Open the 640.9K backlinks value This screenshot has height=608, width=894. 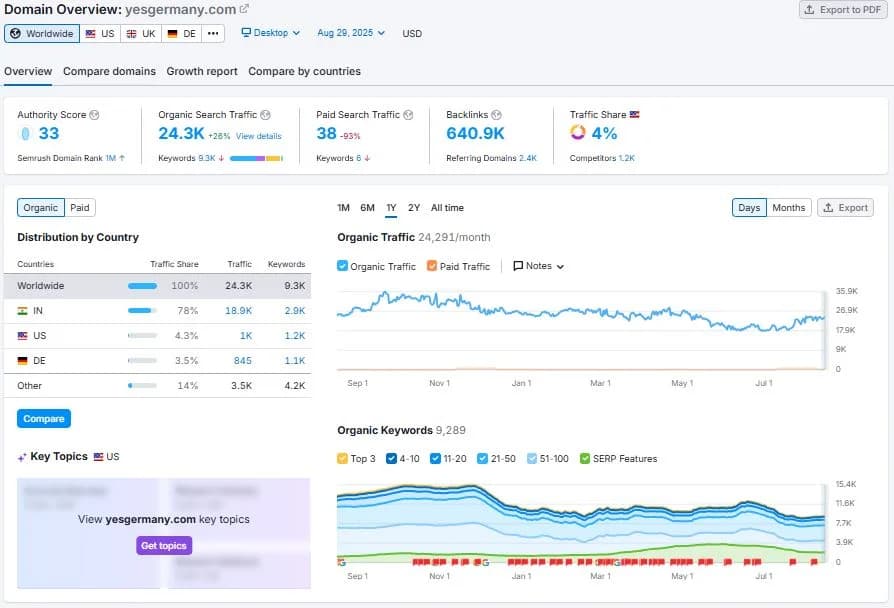click(475, 133)
